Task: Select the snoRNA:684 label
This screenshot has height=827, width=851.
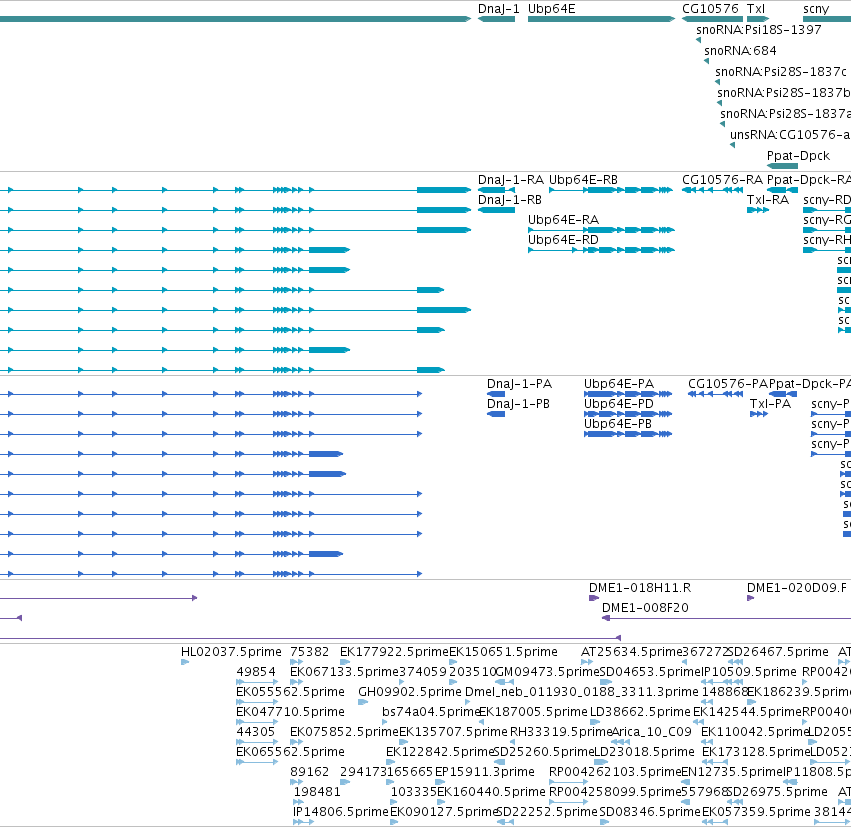Action: 740,50
